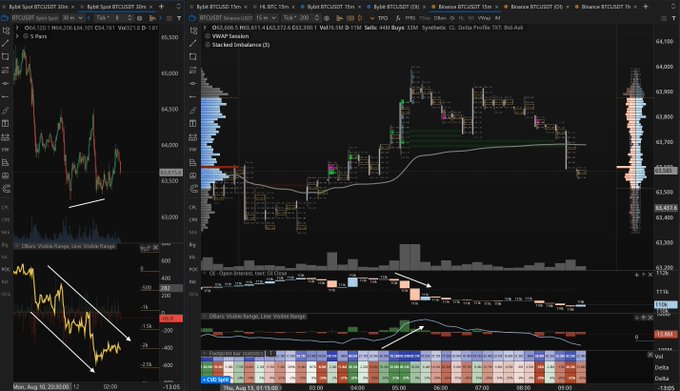The height and width of the screenshot is (391, 680).
Task: Toggle the T text icon on the left toolbar
Action: (x=179, y=18)
